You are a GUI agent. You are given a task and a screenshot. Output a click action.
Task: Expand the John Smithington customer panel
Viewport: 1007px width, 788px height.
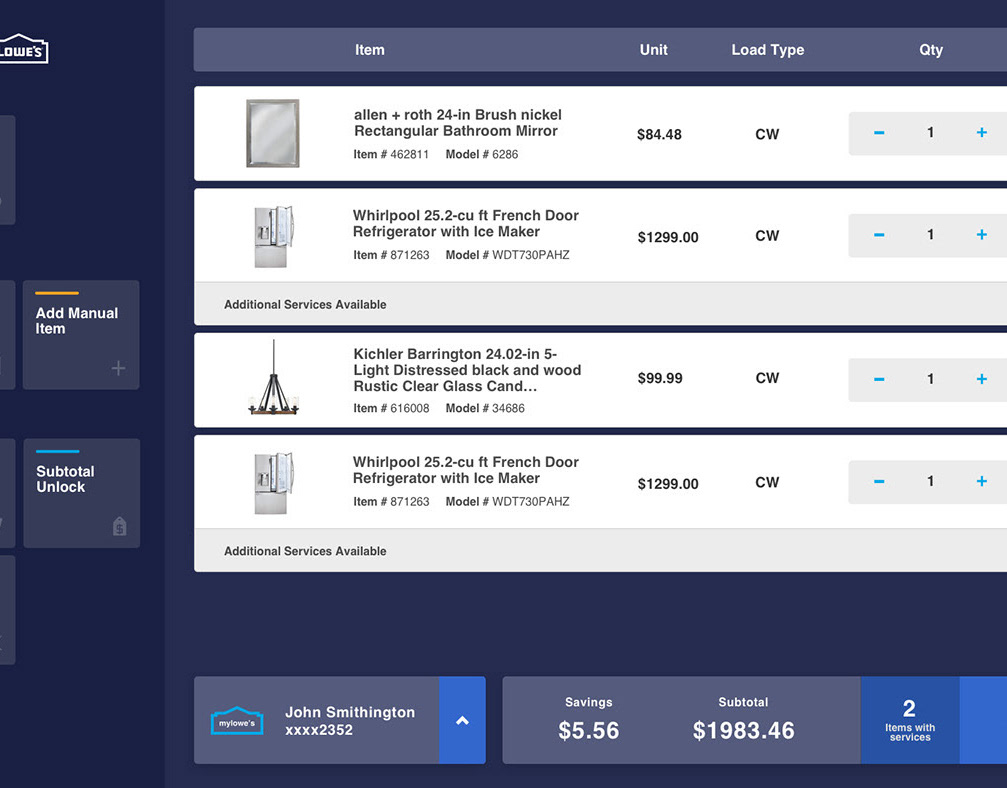(462, 720)
